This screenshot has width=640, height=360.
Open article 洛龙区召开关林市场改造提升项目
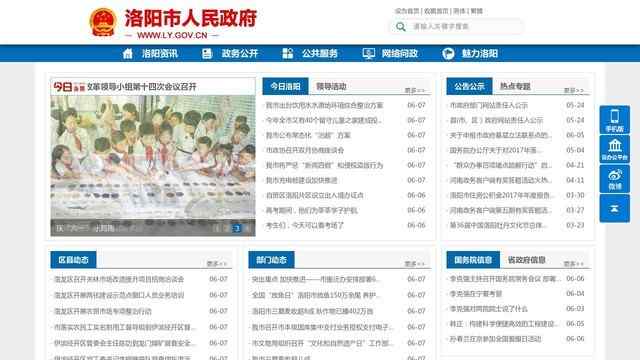[x=119, y=279]
